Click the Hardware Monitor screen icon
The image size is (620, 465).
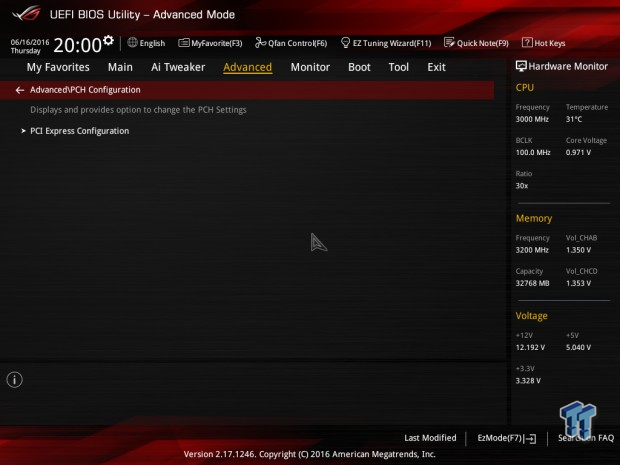tap(521, 66)
